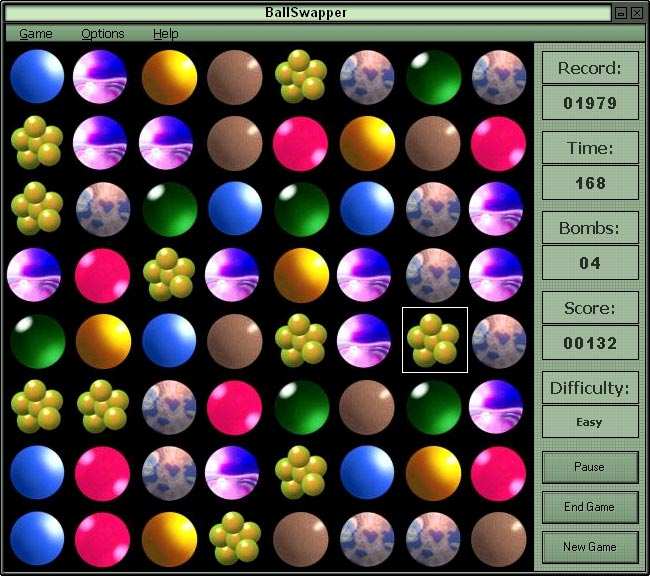Click the time value 168

590,183
